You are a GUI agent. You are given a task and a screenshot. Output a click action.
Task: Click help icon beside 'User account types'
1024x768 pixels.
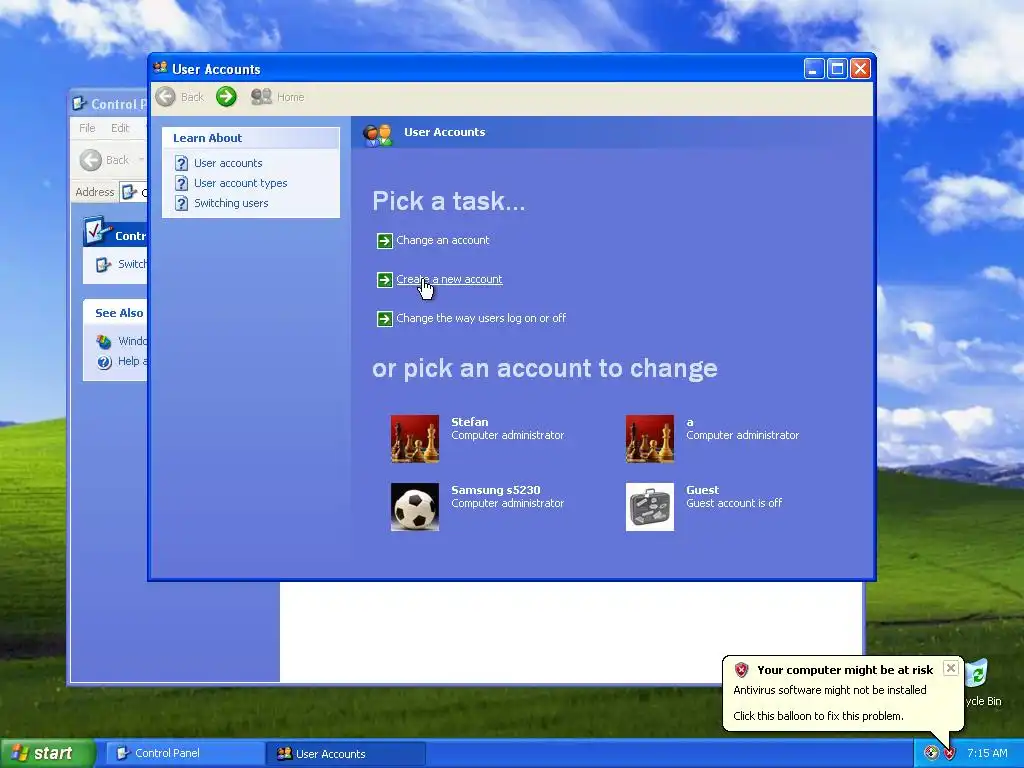pos(182,184)
